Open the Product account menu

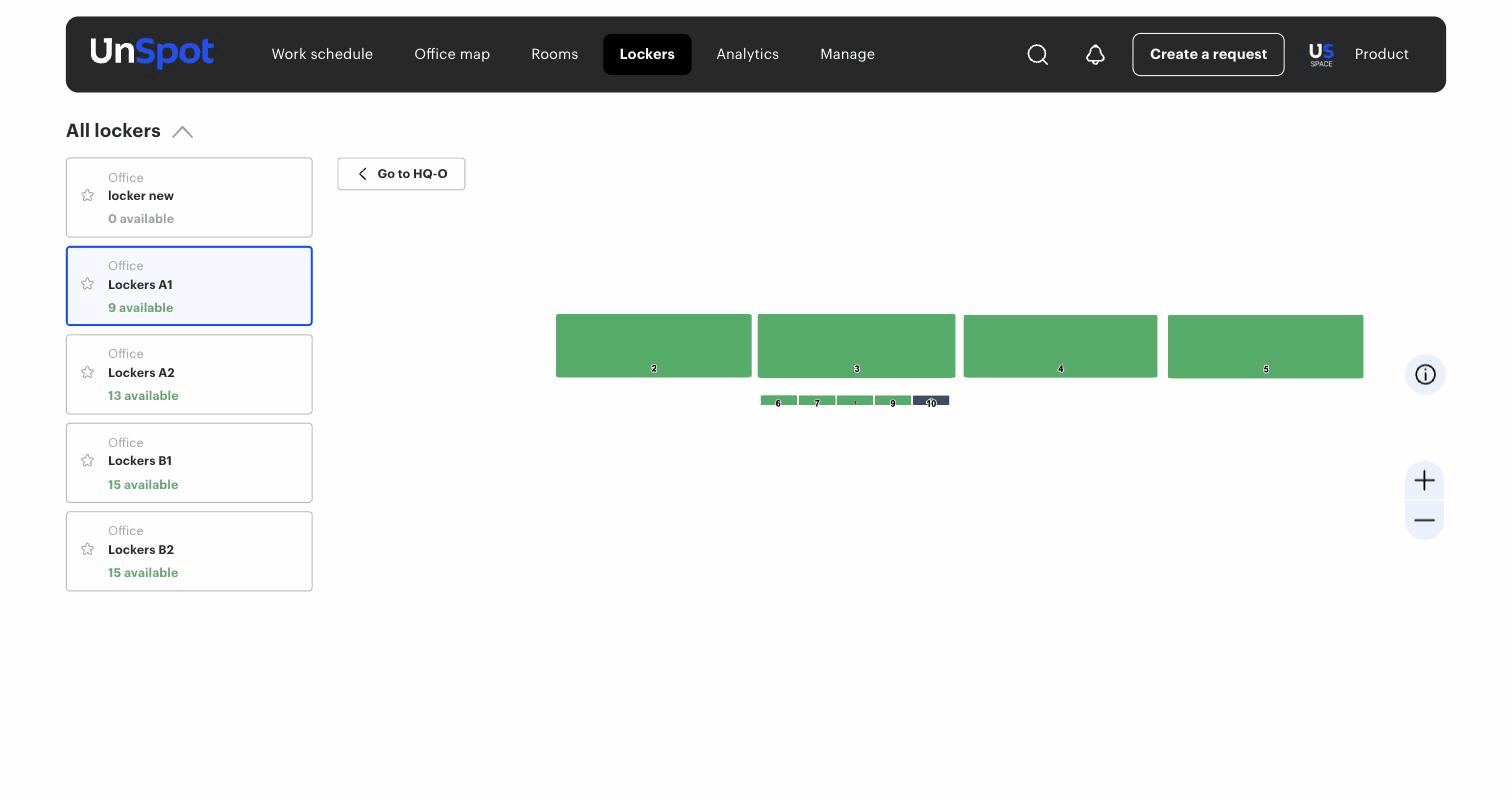coord(1381,54)
